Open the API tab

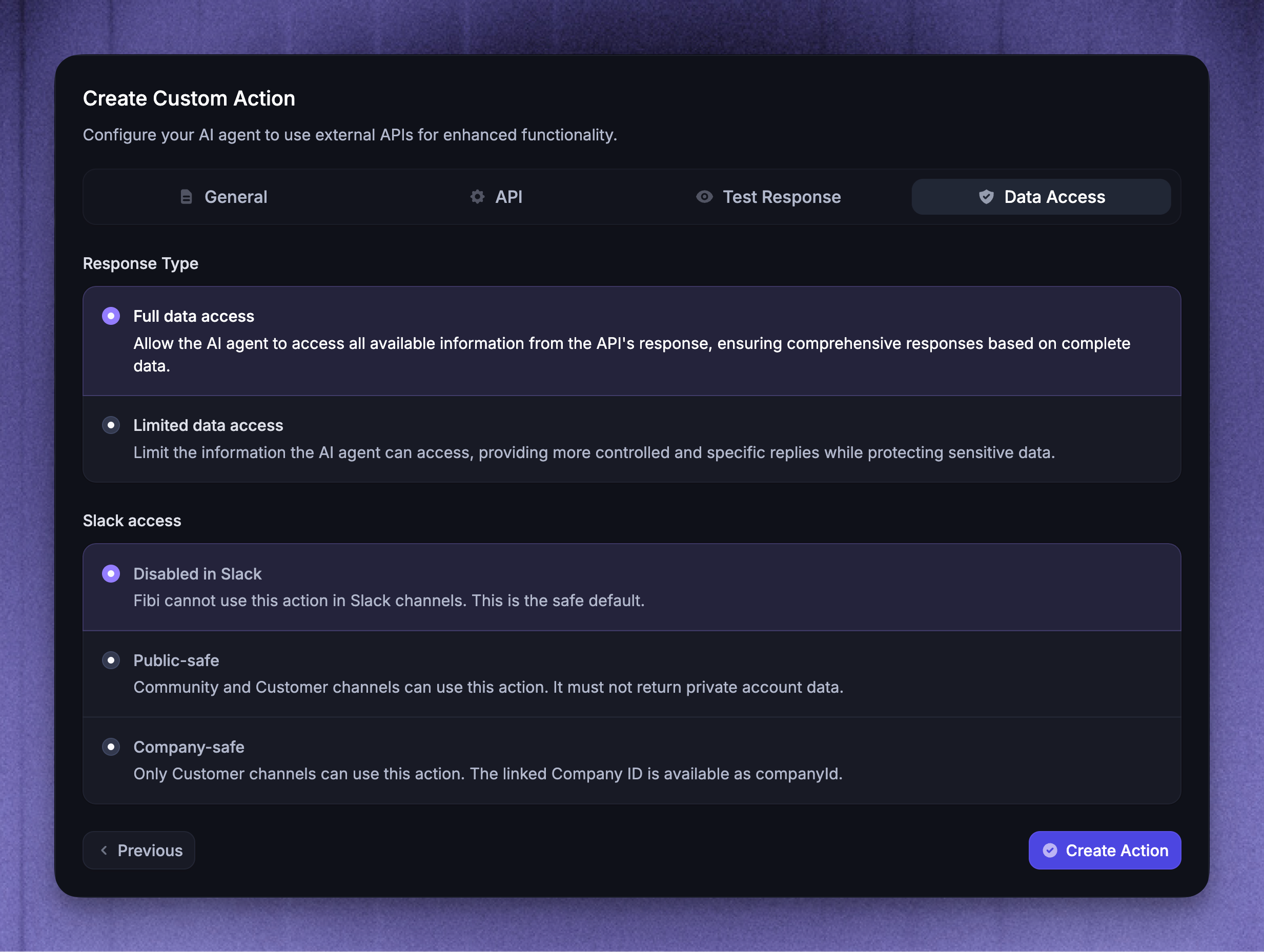pyautogui.click(x=496, y=197)
